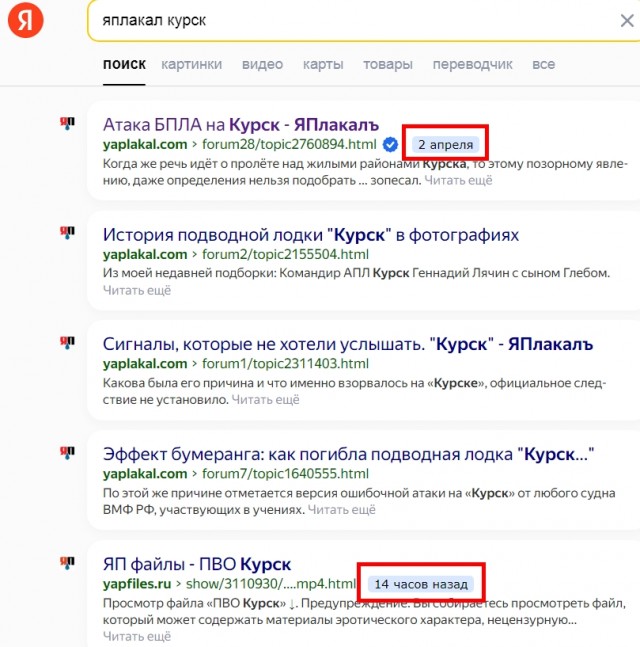Click the 'show/3110930/....mp4.html' URL path
Viewport: 640px width, 647px height.
tap(271, 584)
